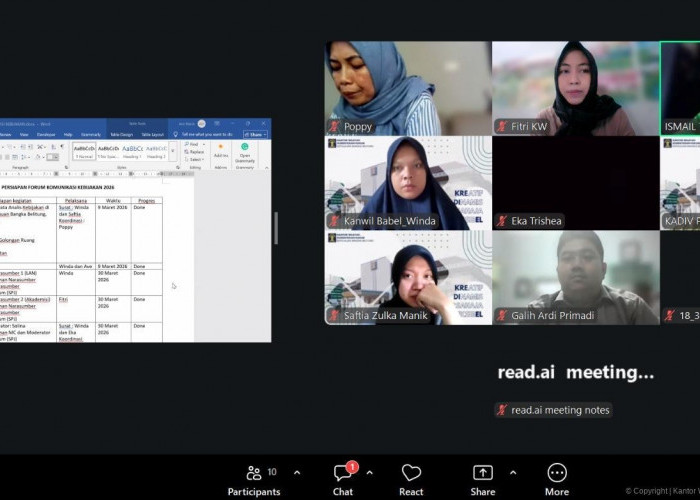
Task: Click the Decrease Indent icon
Action: tap(22, 147)
